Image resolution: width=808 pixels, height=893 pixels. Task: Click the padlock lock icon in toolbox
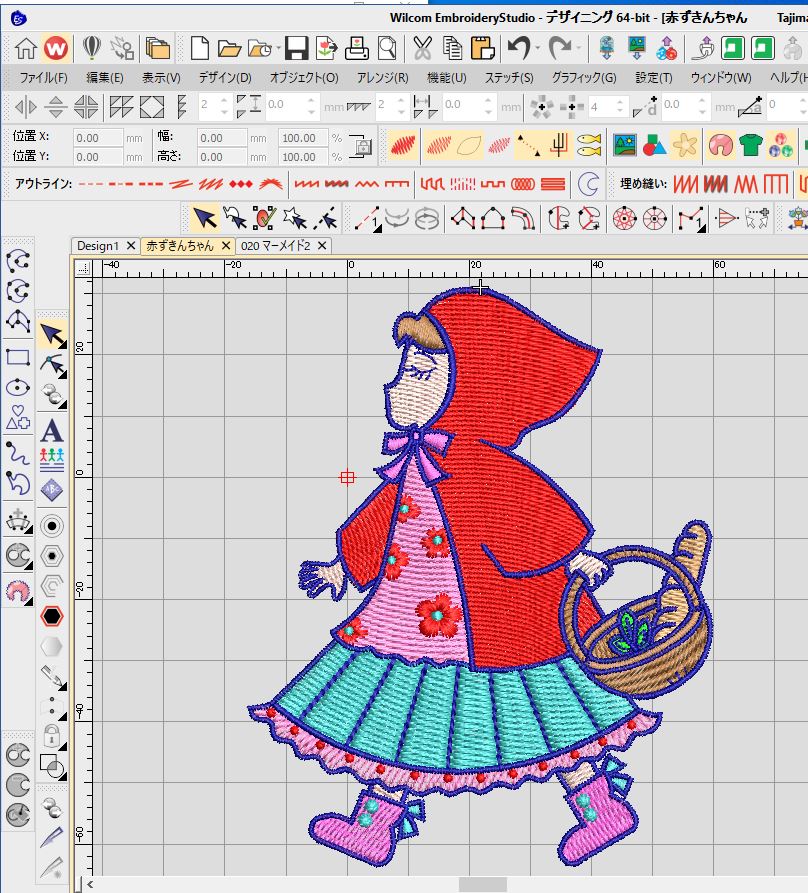tap(52, 735)
